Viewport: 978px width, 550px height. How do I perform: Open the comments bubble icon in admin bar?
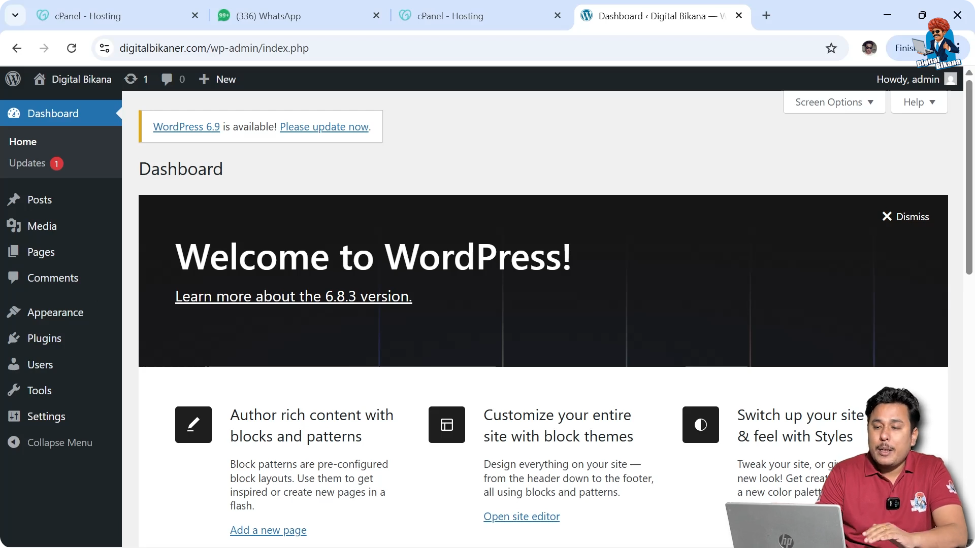pyautogui.click(x=167, y=79)
